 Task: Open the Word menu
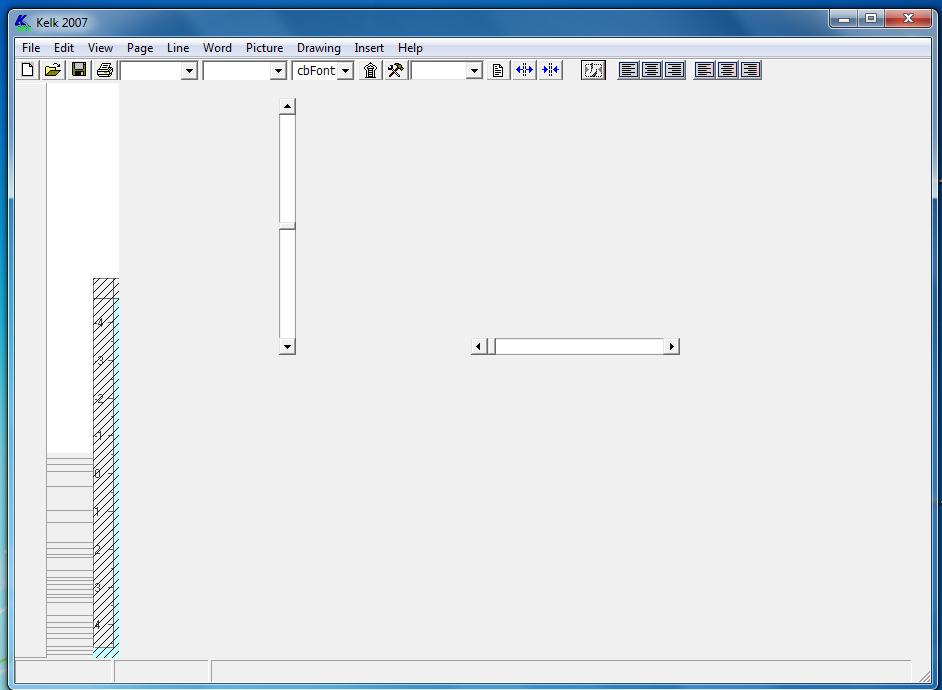(x=217, y=48)
